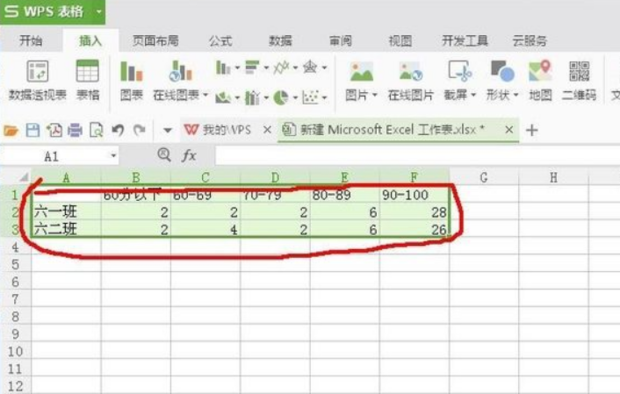Expand the 截屏 dropdown arrow

tap(473, 95)
